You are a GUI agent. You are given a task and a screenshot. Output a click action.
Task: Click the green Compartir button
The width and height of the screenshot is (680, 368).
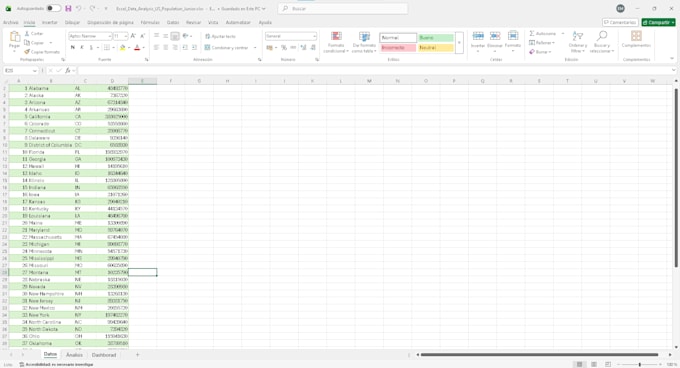point(658,23)
